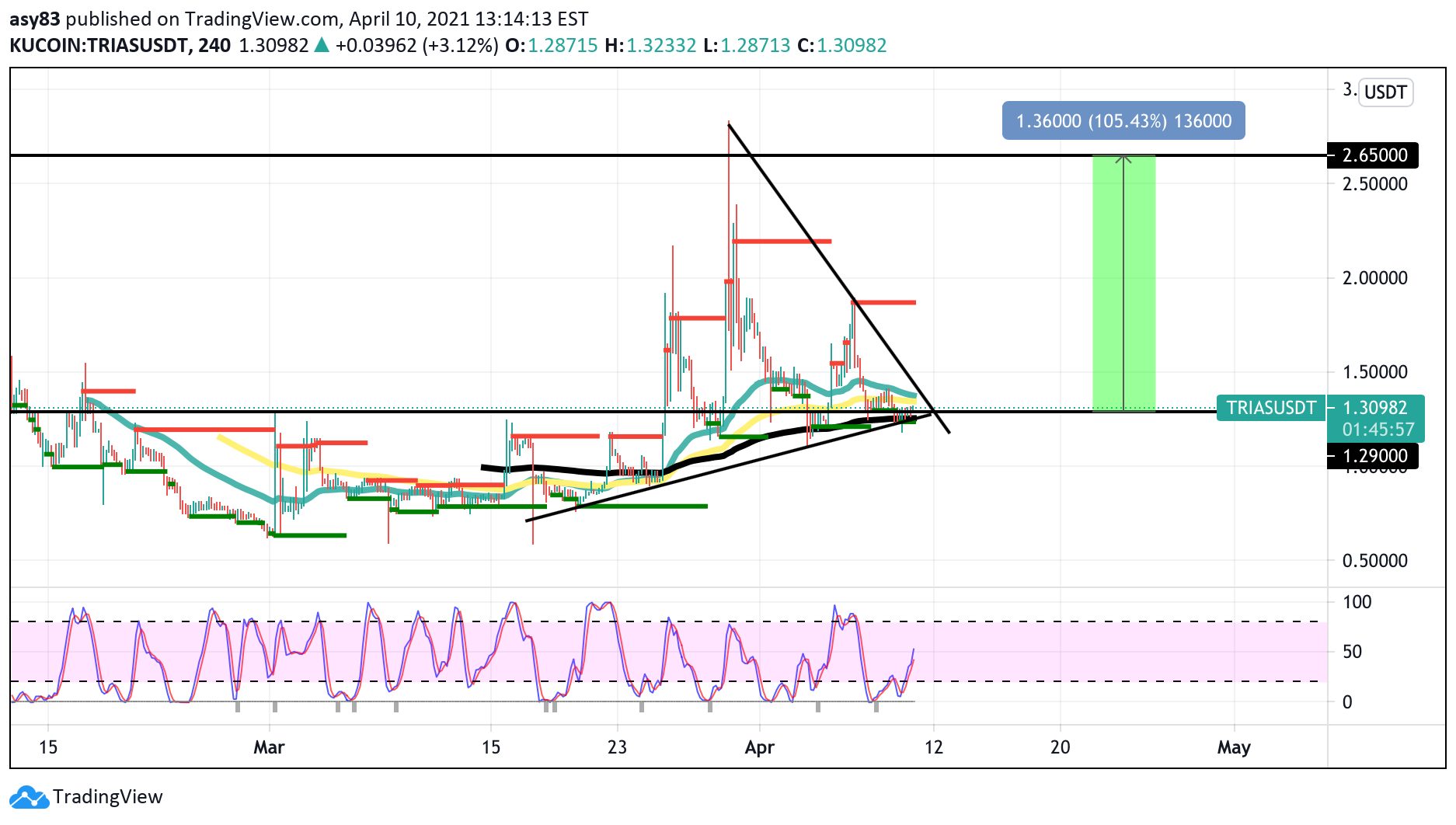Click the oscillator 50 level label

(x=1352, y=652)
